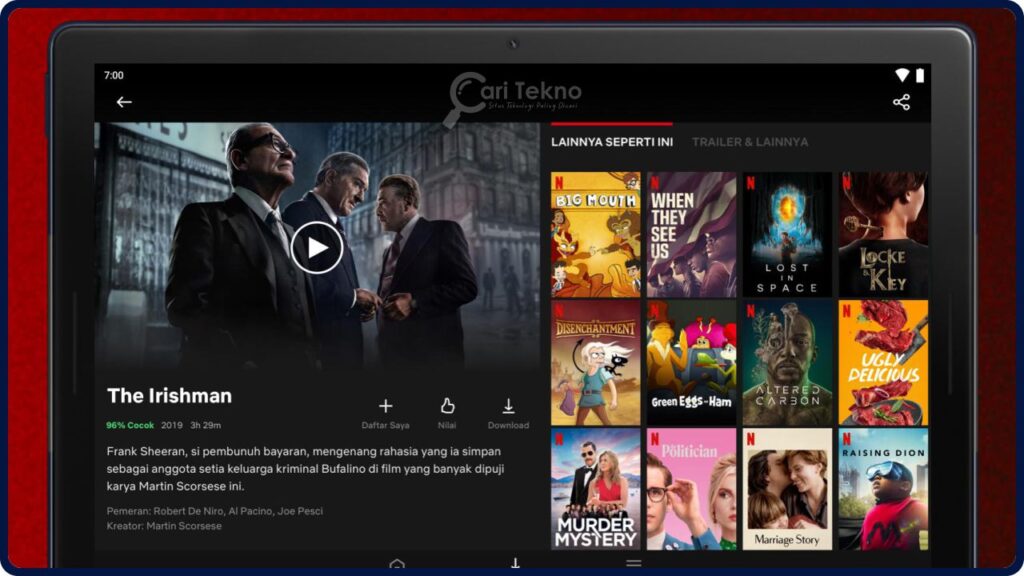Image resolution: width=1024 pixels, height=576 pixels.
Task: Tap the 7:00 clock in status bar
Action: (114, 75)
